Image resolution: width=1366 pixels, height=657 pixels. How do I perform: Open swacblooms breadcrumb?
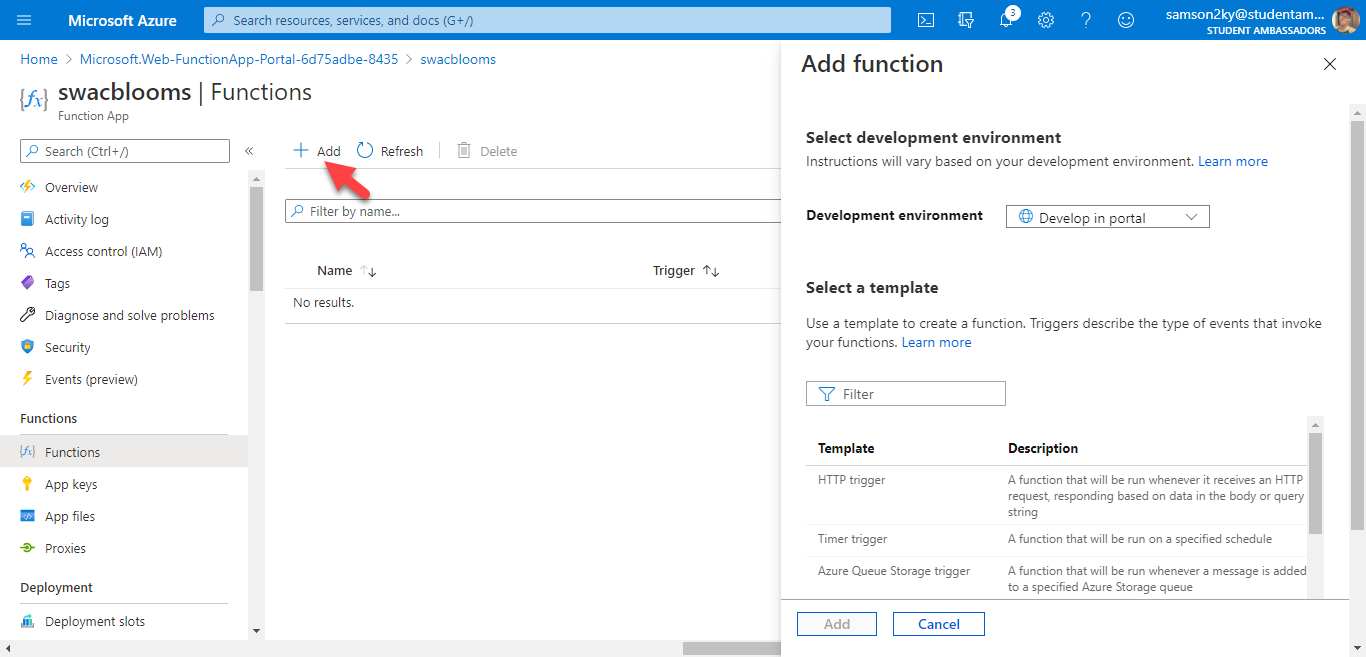[458, 59]
